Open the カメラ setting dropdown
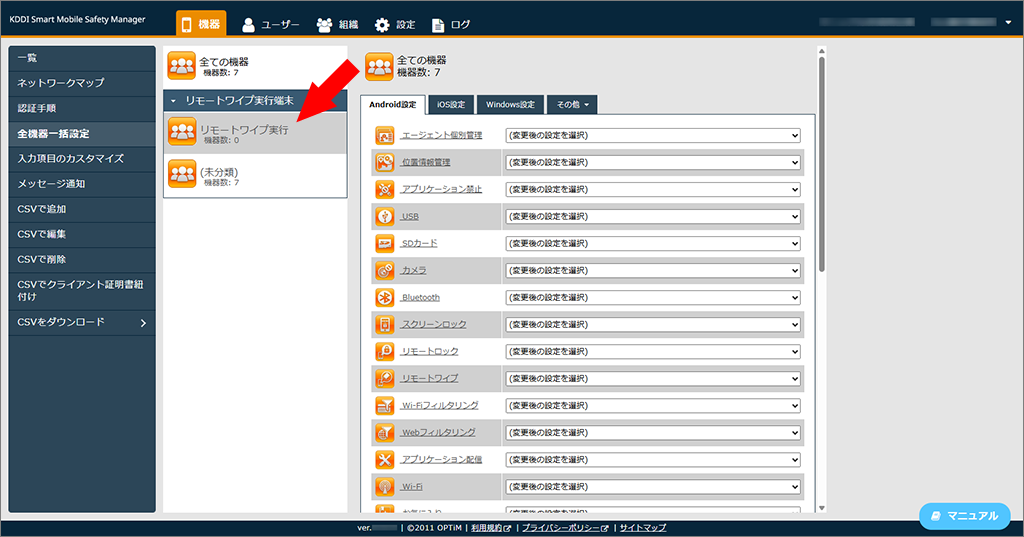This screenshot has width=1024, height=537. (x=653, y=270)
